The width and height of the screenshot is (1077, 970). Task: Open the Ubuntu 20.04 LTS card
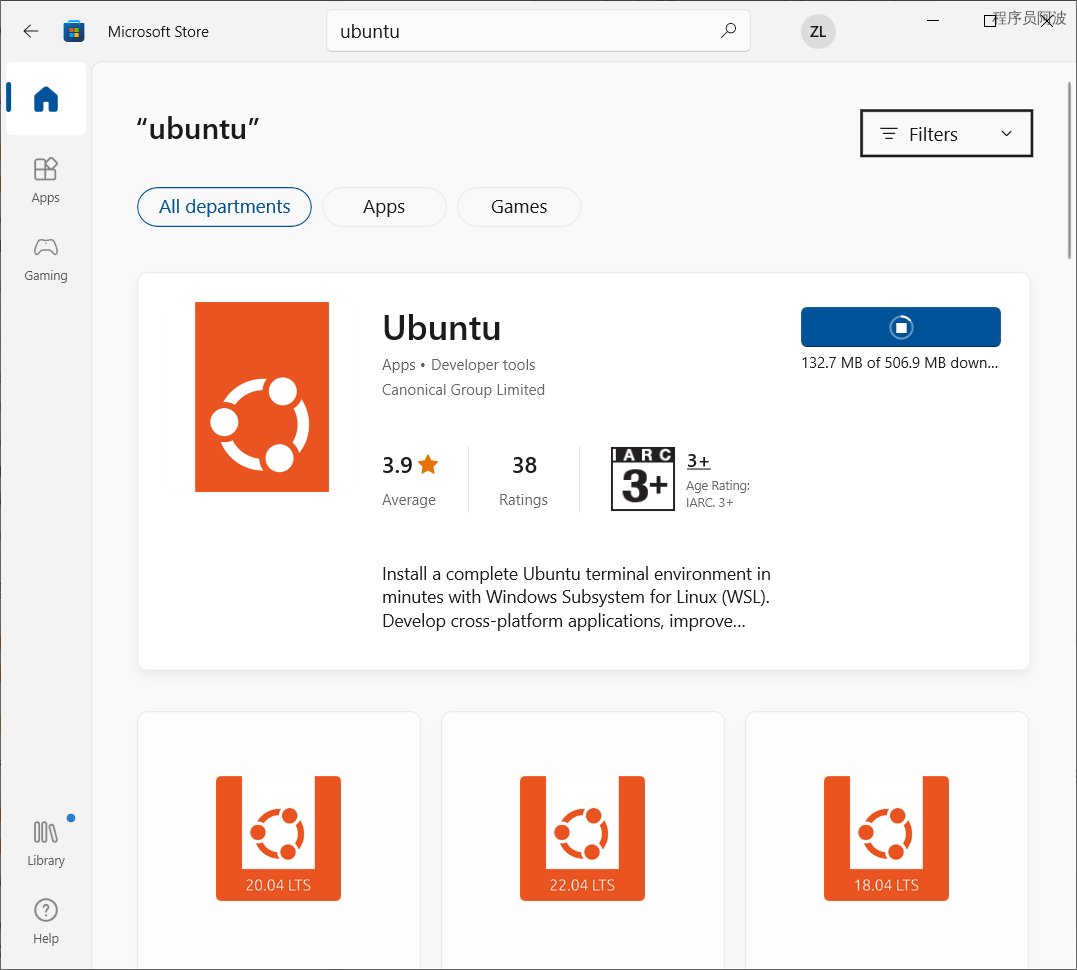[x=278, y=838]
